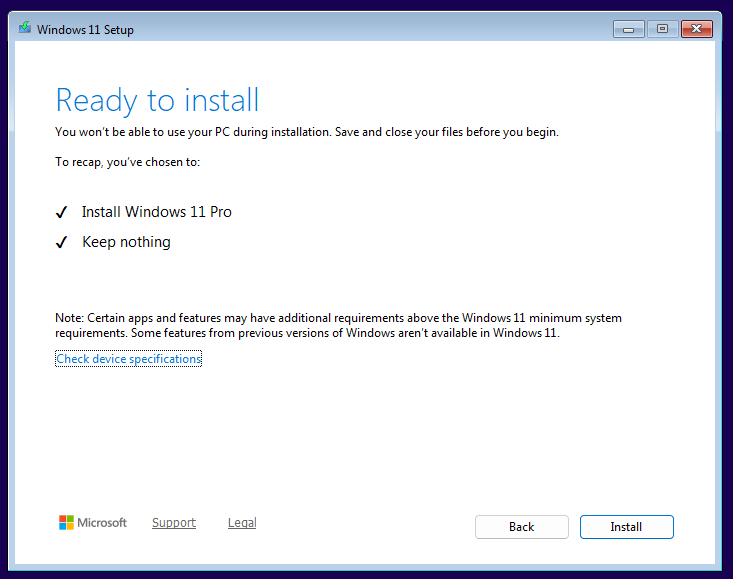The width and height of the screenshot is (733, 579).
Task: Click the Install Windows 11 Pro text
Action: (157, 212)
